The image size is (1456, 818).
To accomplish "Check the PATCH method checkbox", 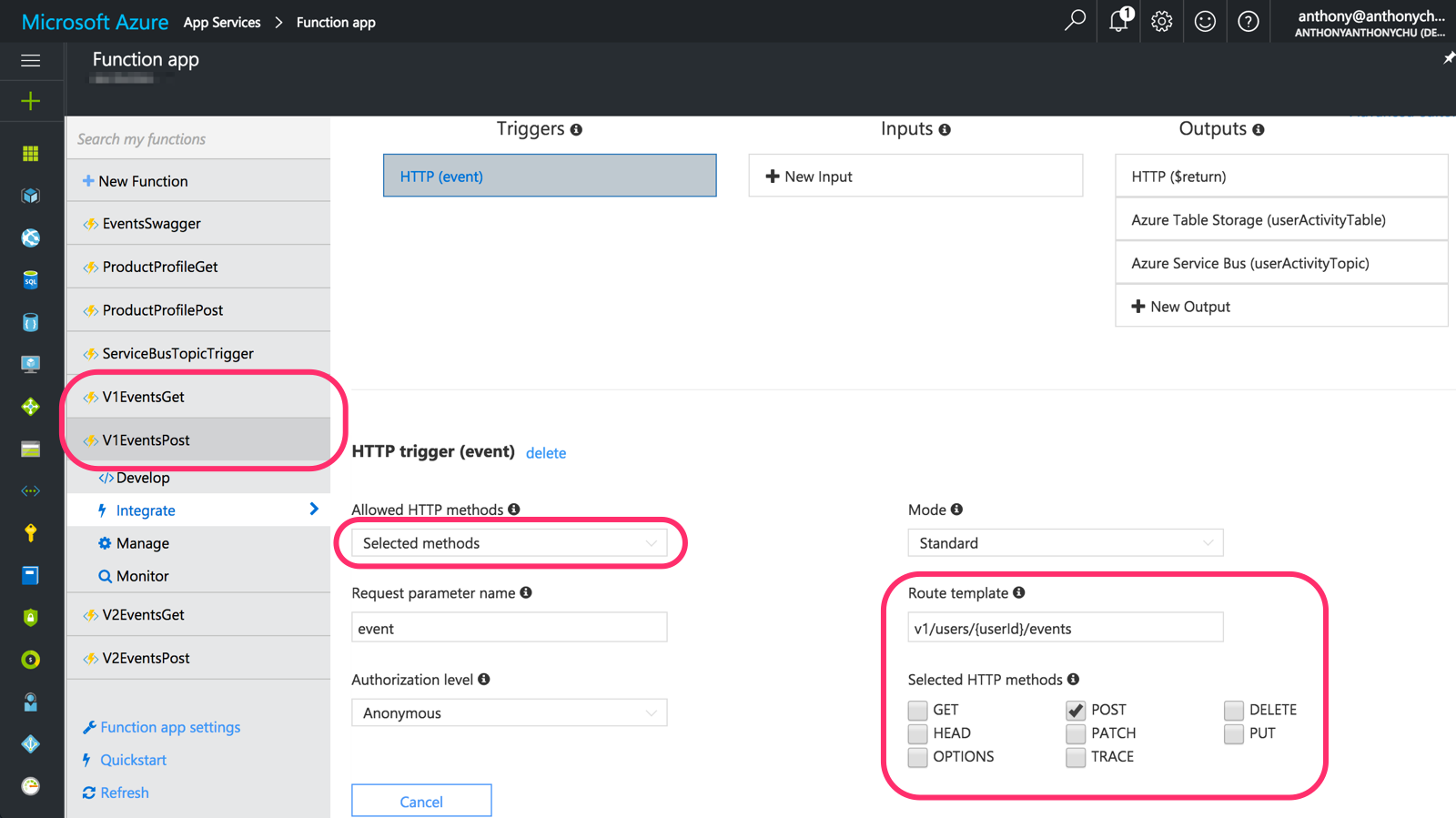I will tap(1076, 733).
